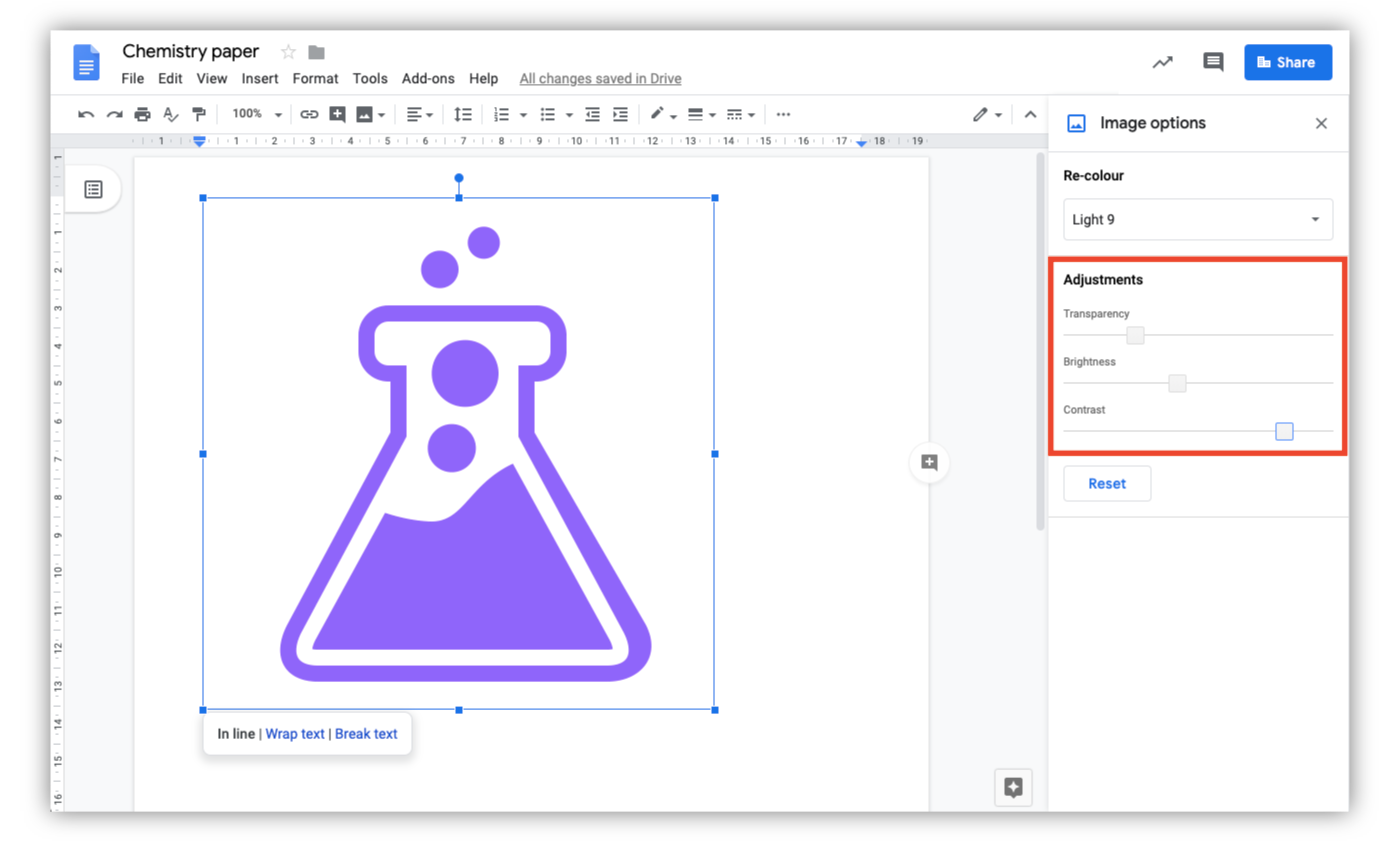Click the right indent marker on the ruler

click(x=862, y=144)
